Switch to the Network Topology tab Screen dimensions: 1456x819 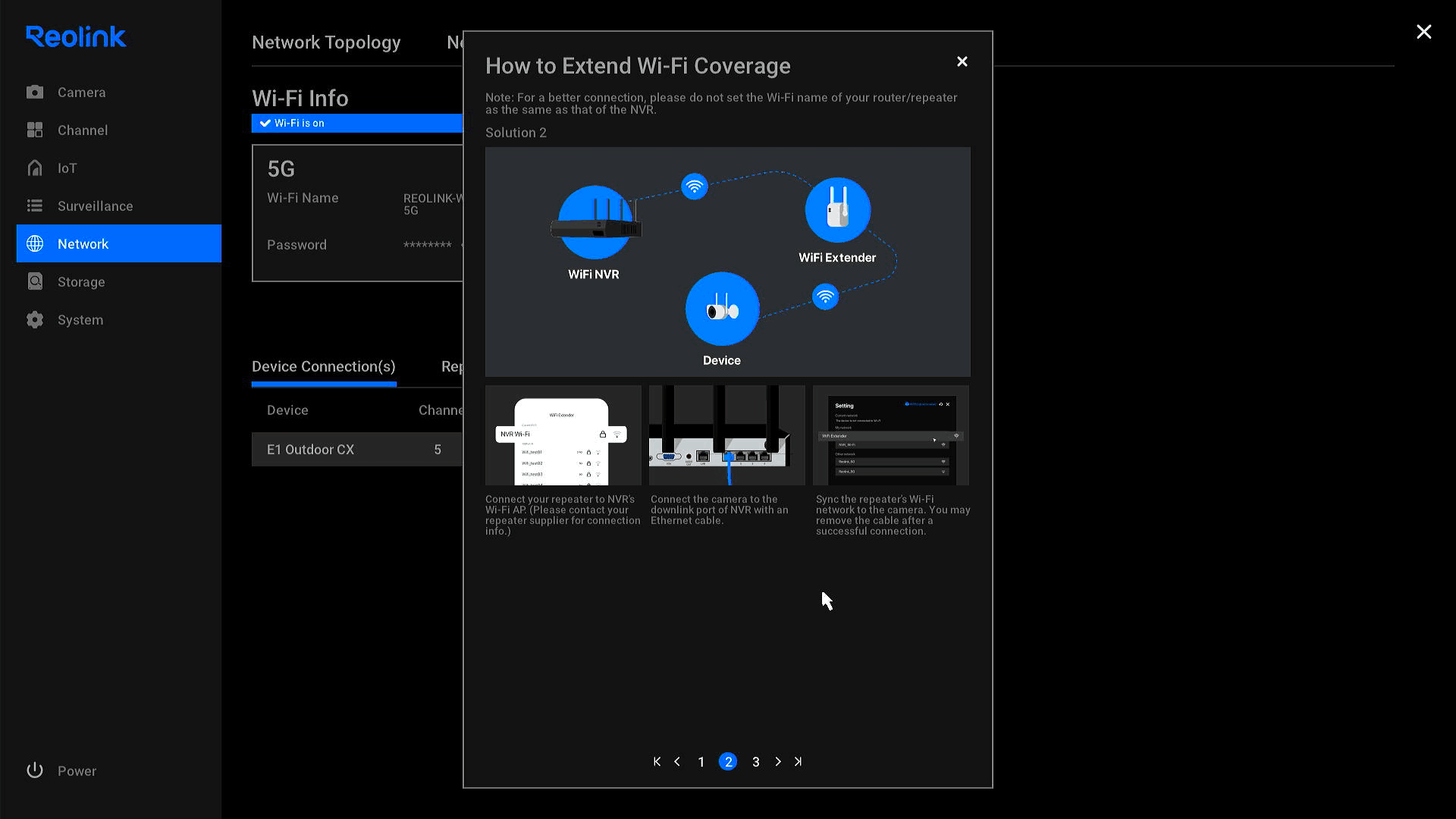click(326, 42)
